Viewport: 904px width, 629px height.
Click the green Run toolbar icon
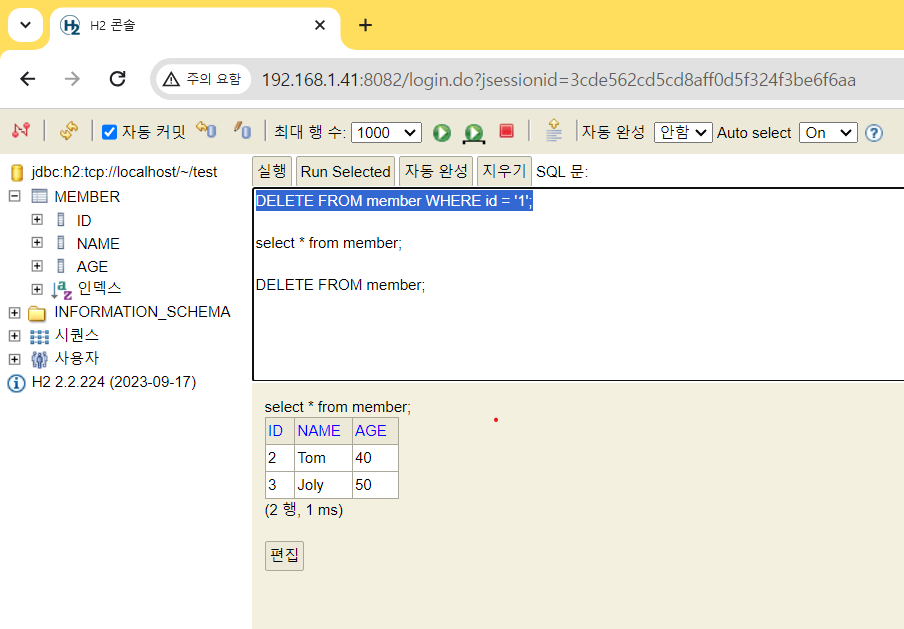click(442, 133)
